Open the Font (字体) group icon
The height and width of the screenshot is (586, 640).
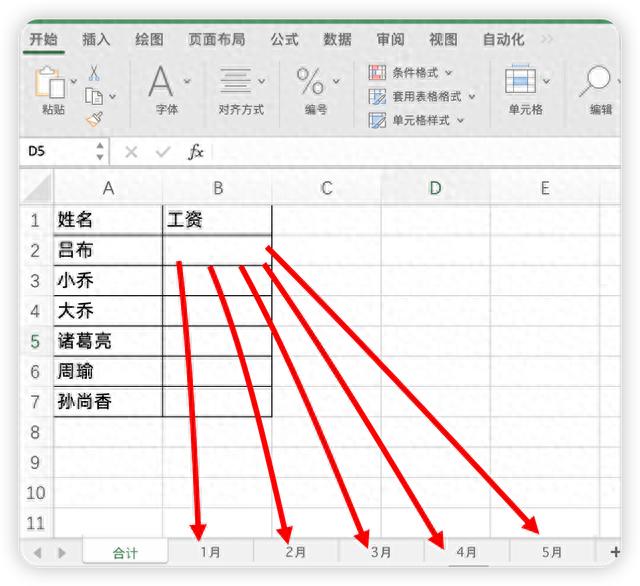(160, 81)
